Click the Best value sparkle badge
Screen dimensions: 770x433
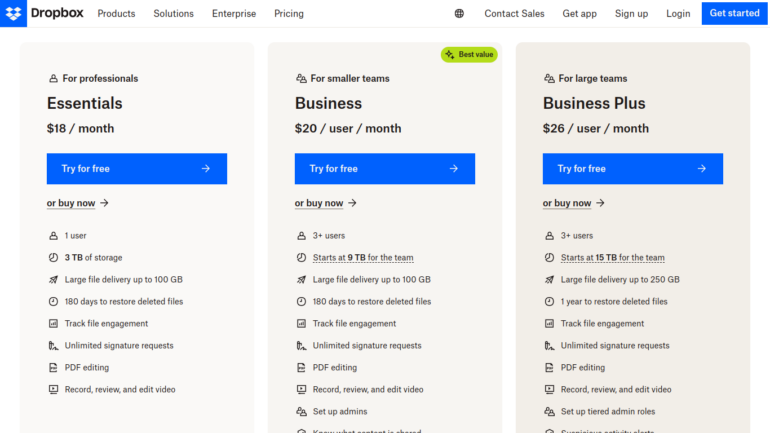(469, 54)
